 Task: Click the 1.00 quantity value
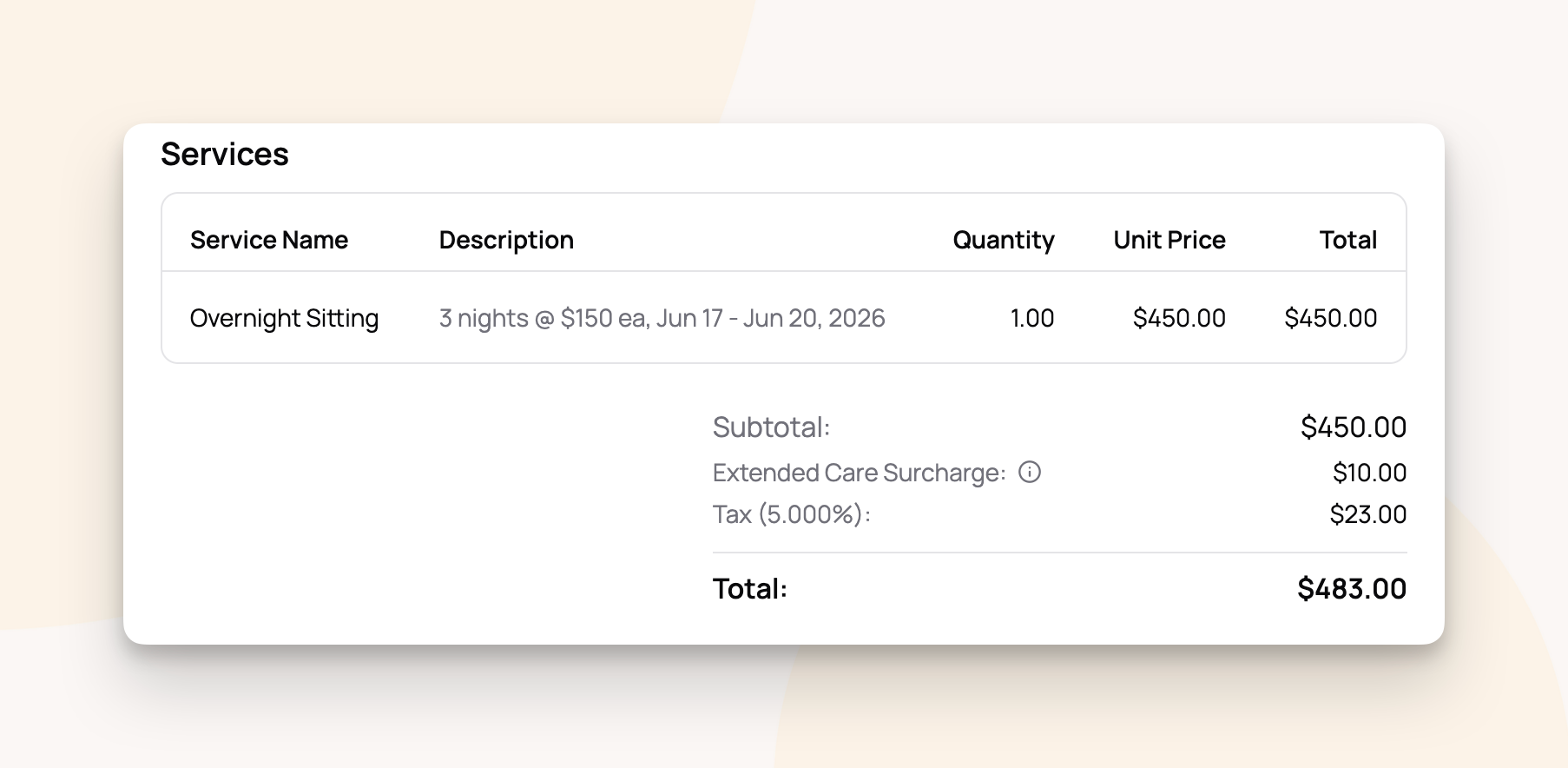coord(1032,318)
